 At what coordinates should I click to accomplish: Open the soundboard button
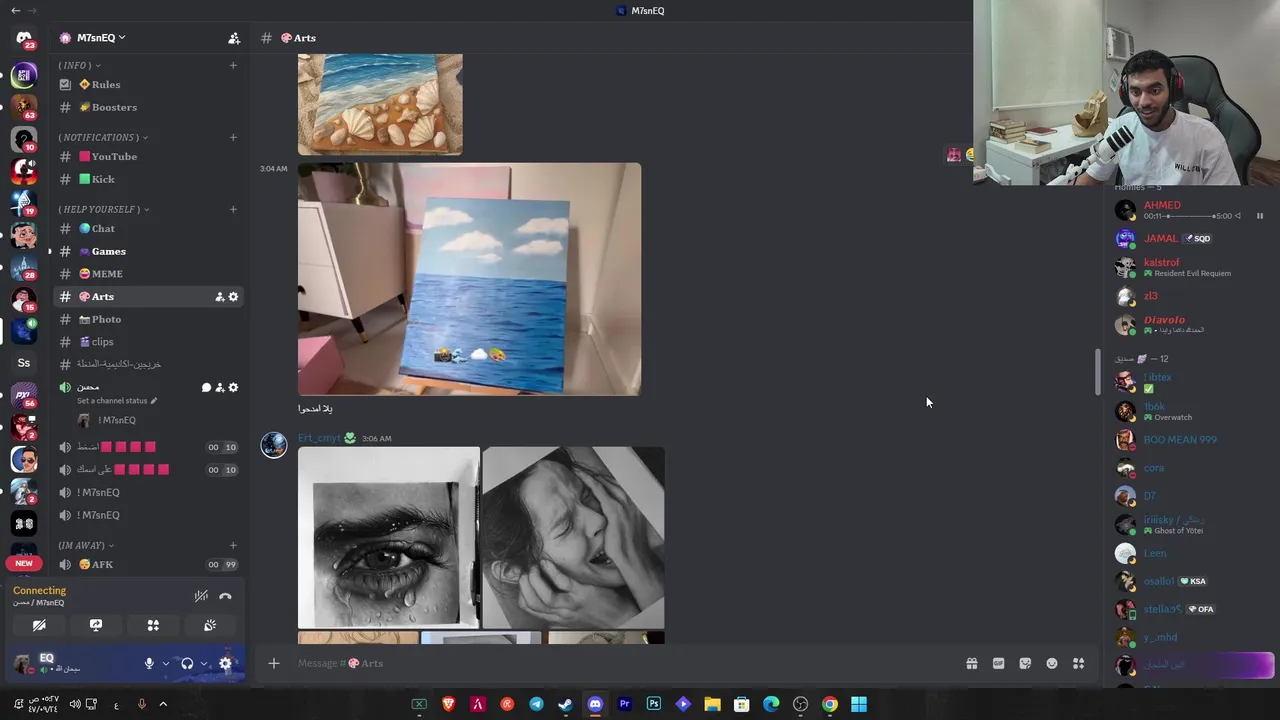coord(210,625)
